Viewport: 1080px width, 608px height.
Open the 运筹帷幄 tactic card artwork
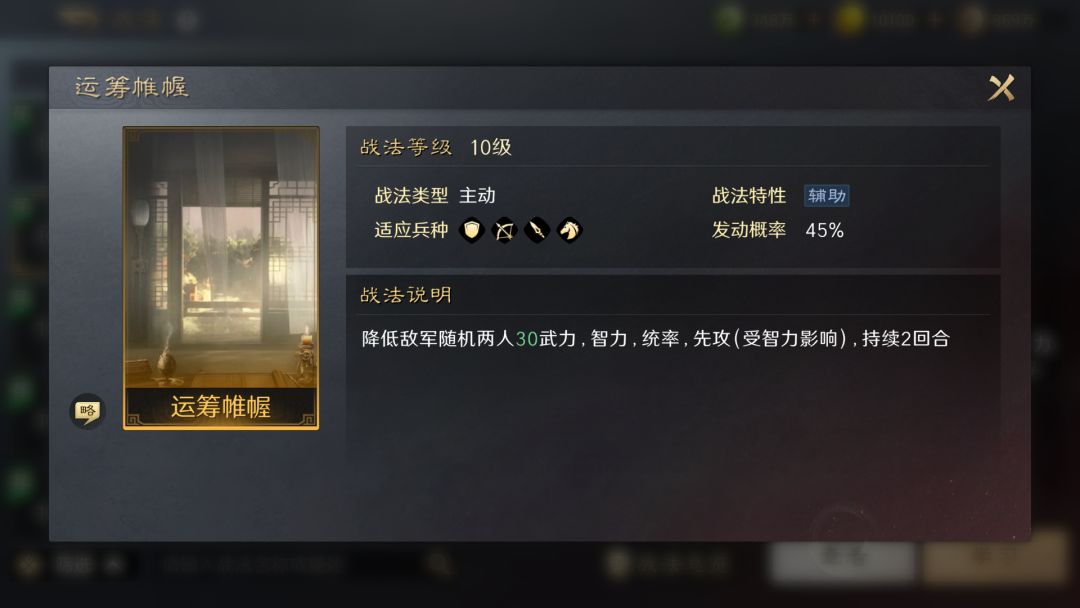(221, 278)
